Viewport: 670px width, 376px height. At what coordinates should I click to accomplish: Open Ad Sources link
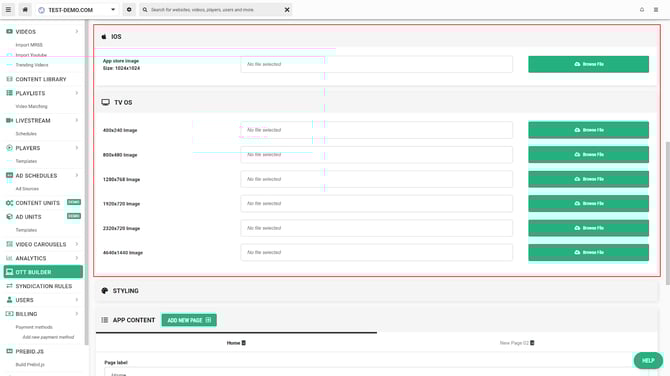(x=27, y=189)
